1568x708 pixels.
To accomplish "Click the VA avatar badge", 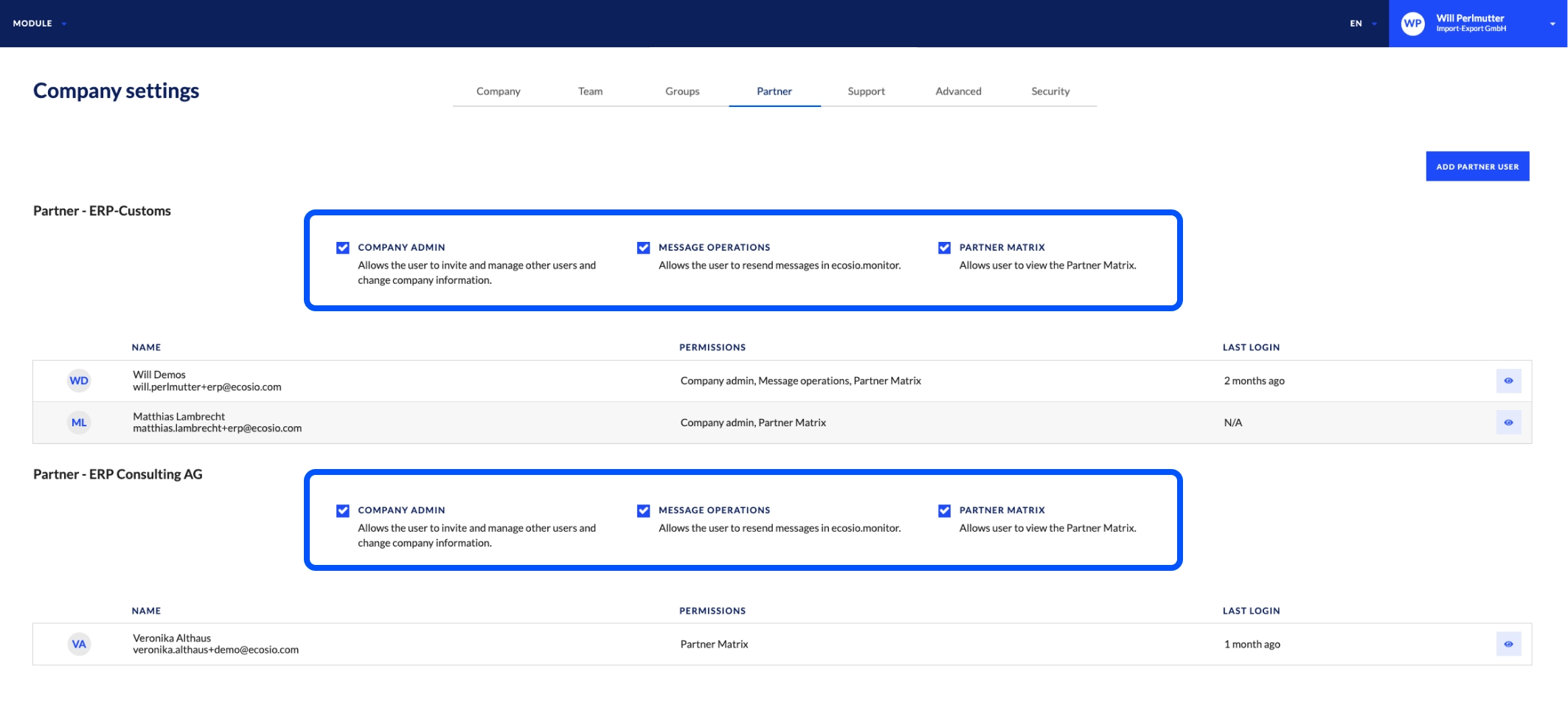I will 79,644.
